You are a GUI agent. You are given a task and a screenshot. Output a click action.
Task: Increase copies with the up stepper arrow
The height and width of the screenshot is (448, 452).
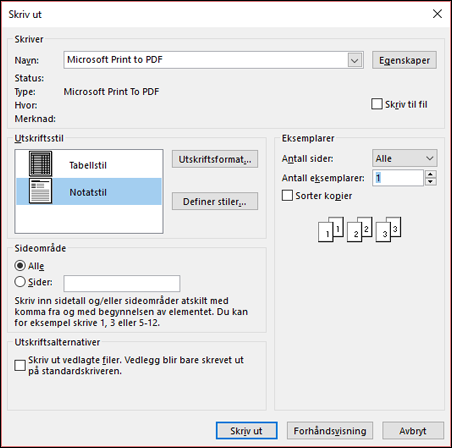tap(431, 174)
